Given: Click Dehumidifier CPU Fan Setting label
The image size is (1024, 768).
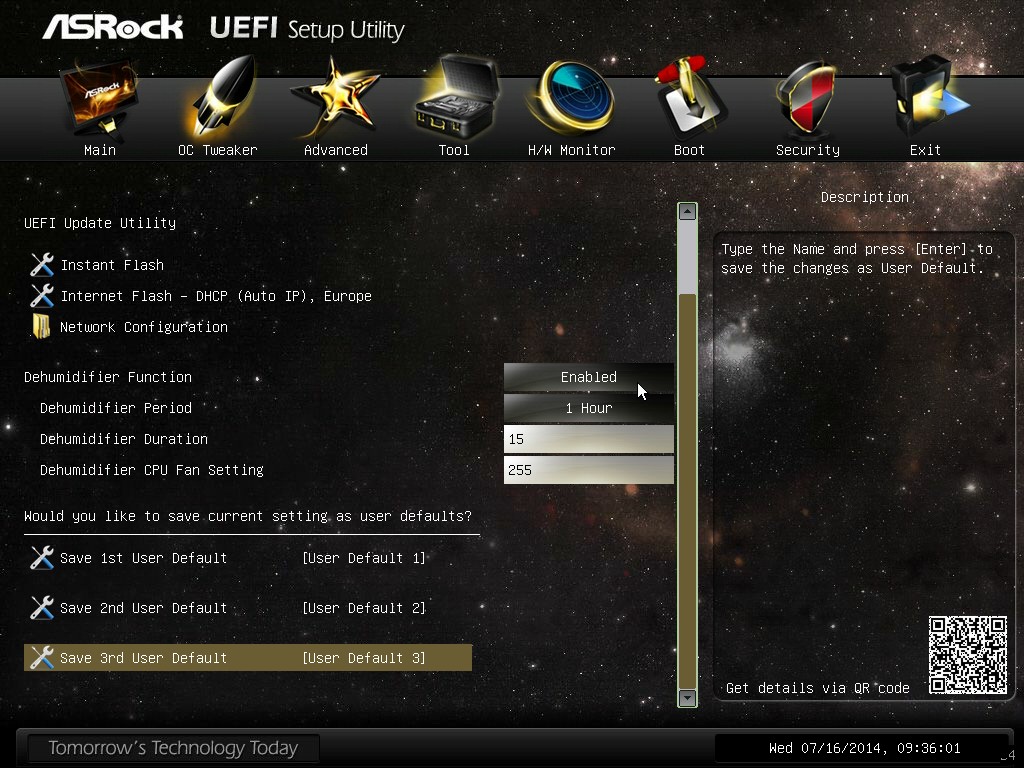Looking at the screenshot, I should coord(152,470).
